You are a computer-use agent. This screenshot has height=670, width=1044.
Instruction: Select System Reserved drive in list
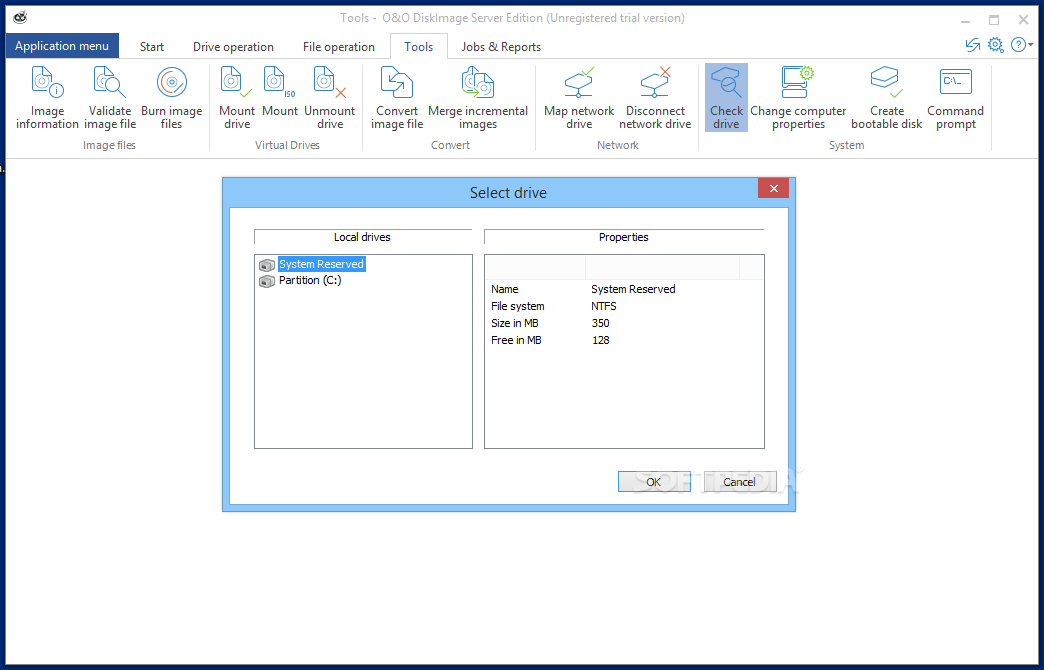click(x=321, y=264)
